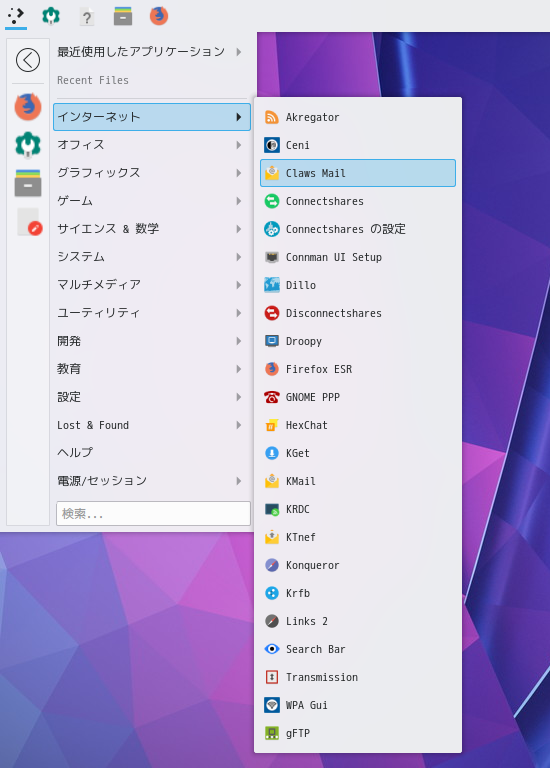Open Firefox ESR icon in submenu

coord(272,369)
